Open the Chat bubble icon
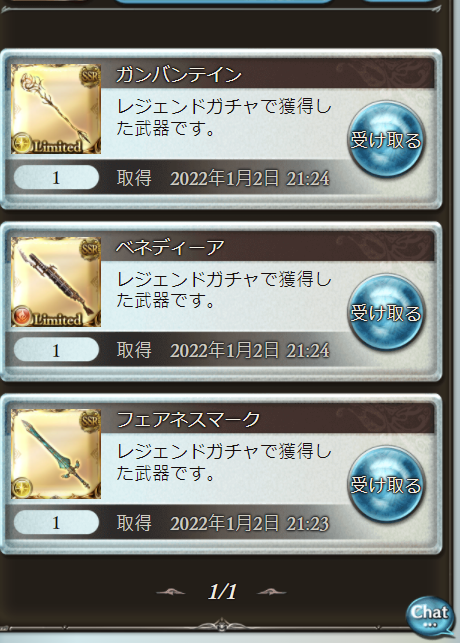The height and width of the screenshot is (643, 460). (430, 616)
